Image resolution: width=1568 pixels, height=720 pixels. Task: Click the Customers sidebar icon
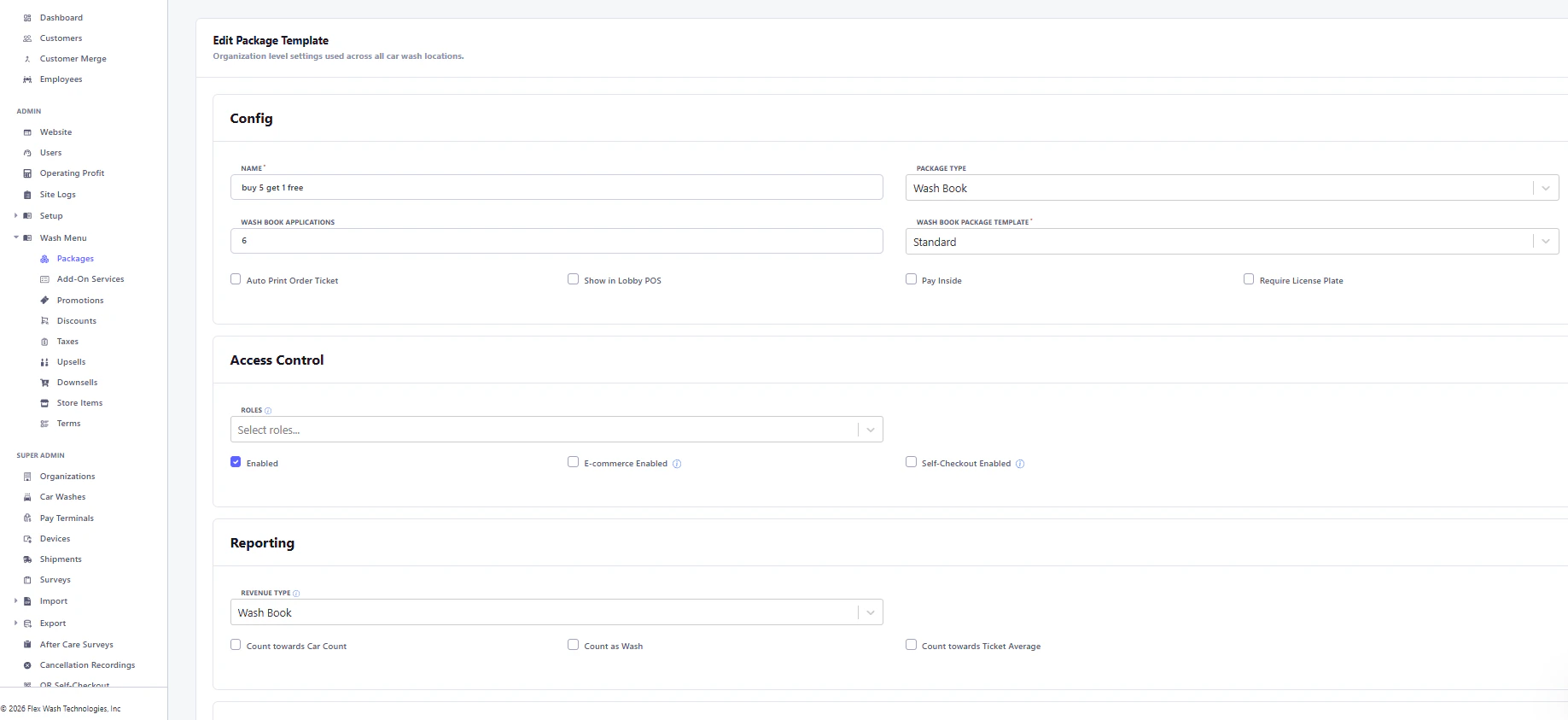click(x=27, y=38)
